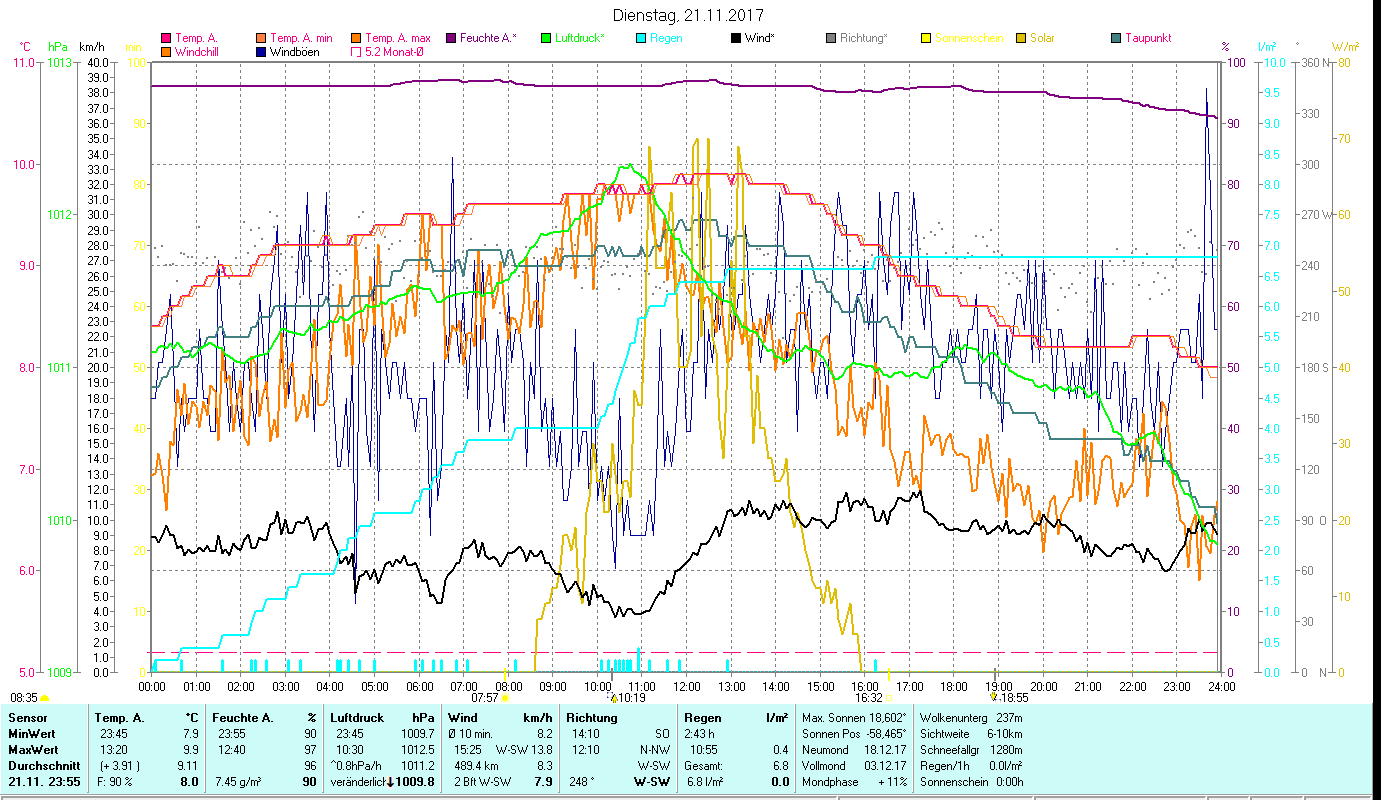The width and height of the screenshot is (1381, 800).
Task: Click the Schneefallgr 1280m entry
Action: (x=970, y=750)
